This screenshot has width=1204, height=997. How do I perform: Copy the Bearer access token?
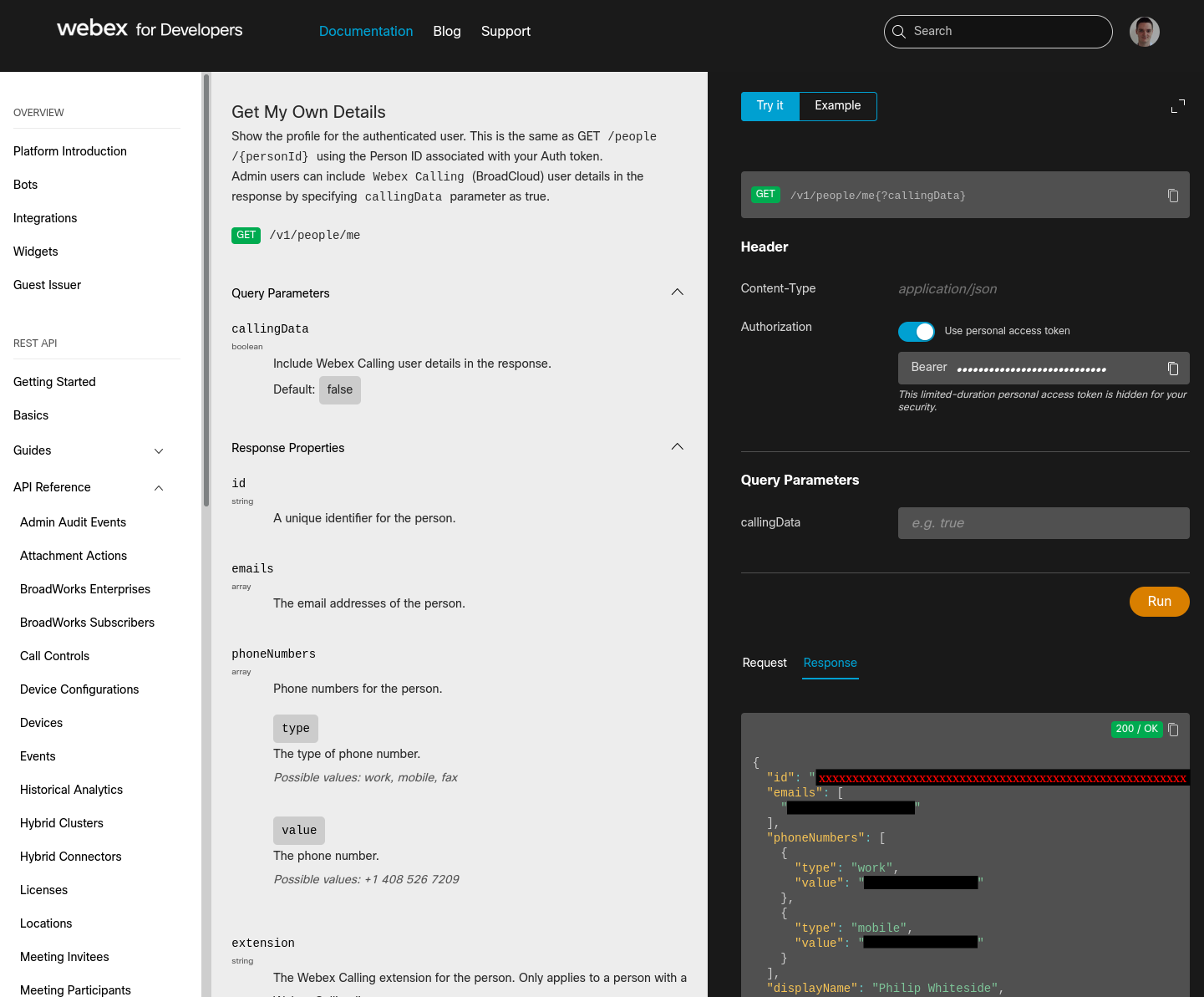[x=1173, y=369]
